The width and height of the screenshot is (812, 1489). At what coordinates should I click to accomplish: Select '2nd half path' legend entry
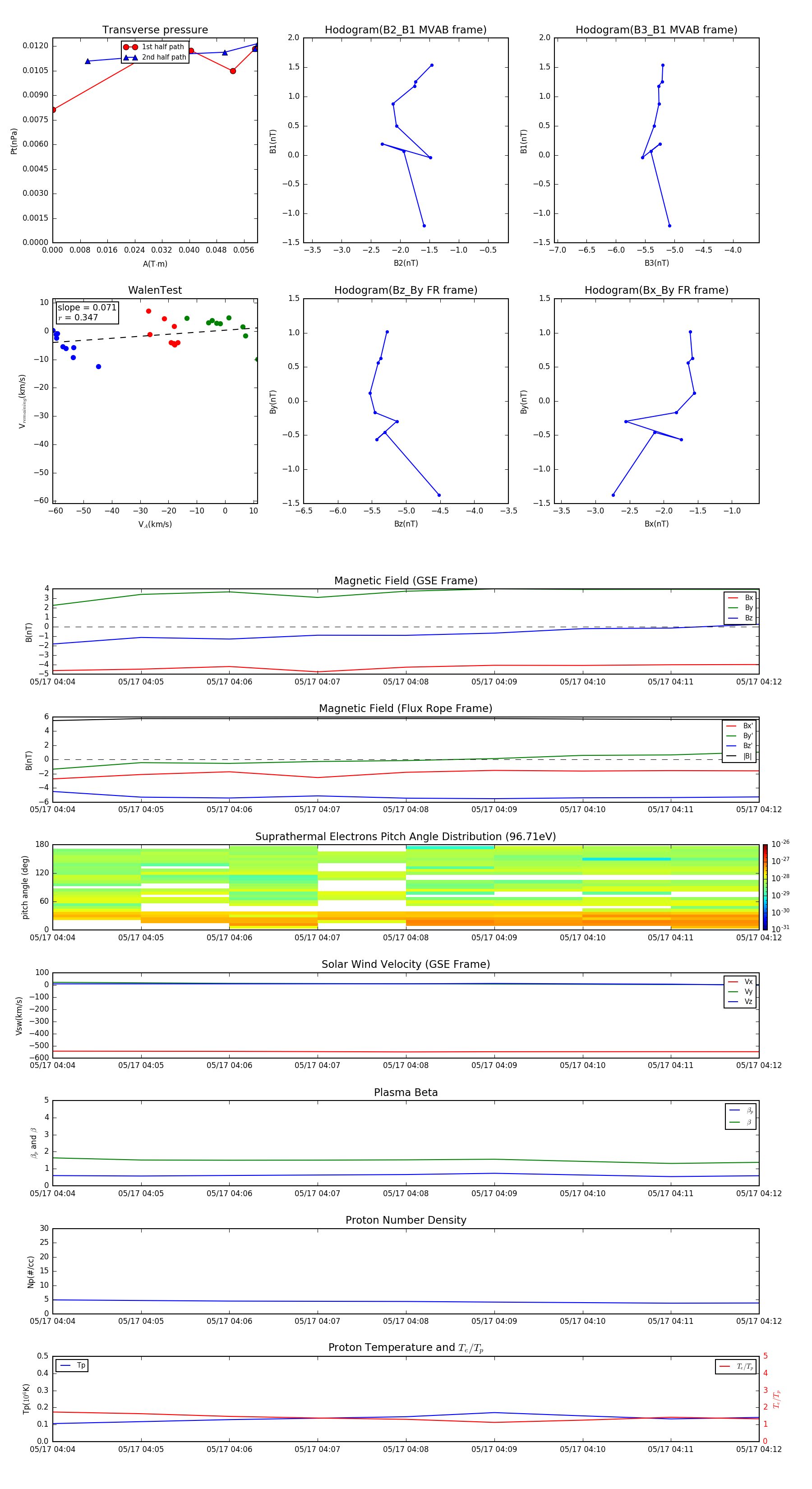(154, 57)
